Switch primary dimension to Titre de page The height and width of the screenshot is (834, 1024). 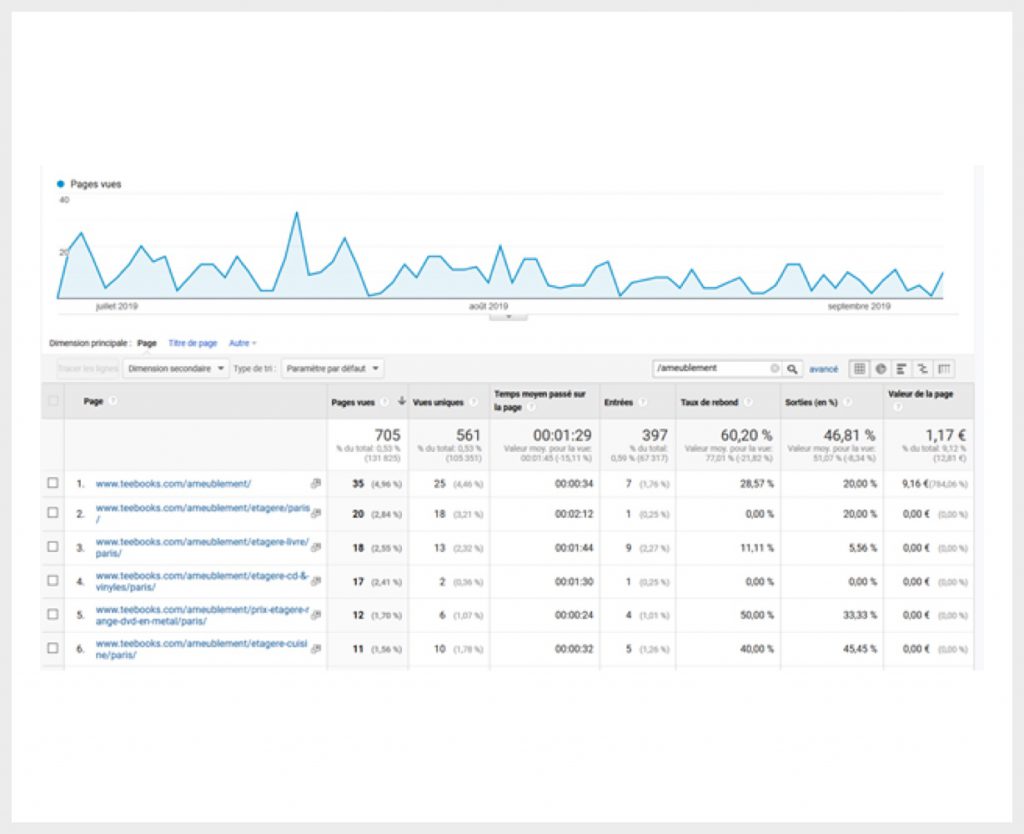point(192,343)
